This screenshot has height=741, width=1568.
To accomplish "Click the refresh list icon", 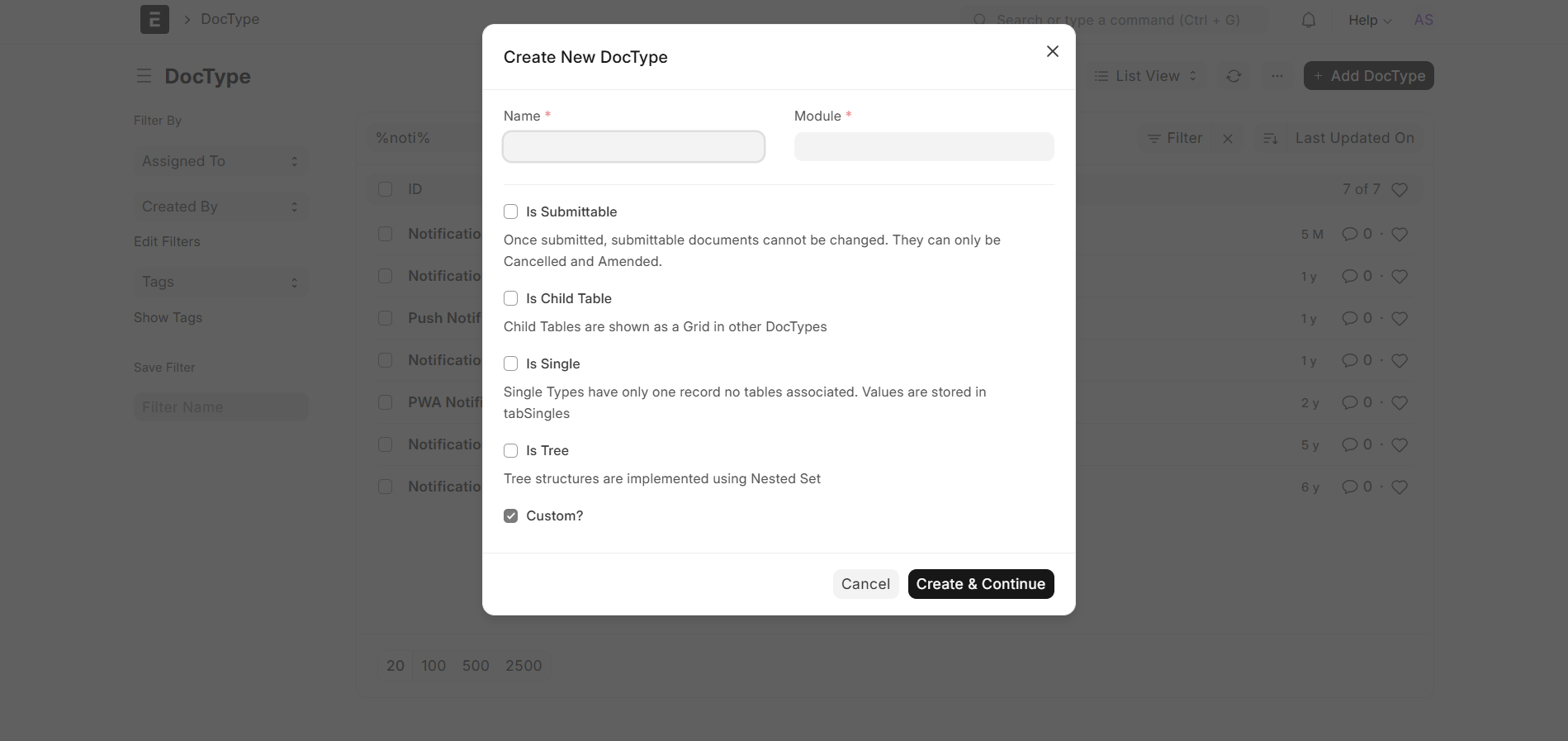I will pos(1234,76).
